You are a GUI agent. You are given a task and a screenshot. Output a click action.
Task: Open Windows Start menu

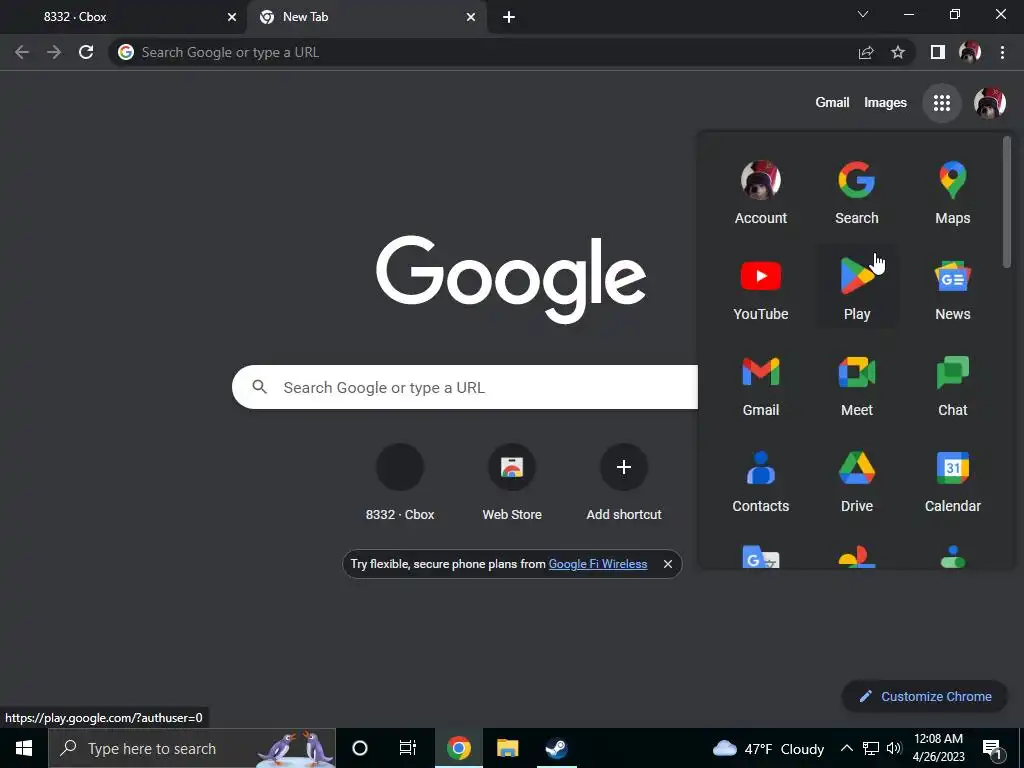click(24, 748)
